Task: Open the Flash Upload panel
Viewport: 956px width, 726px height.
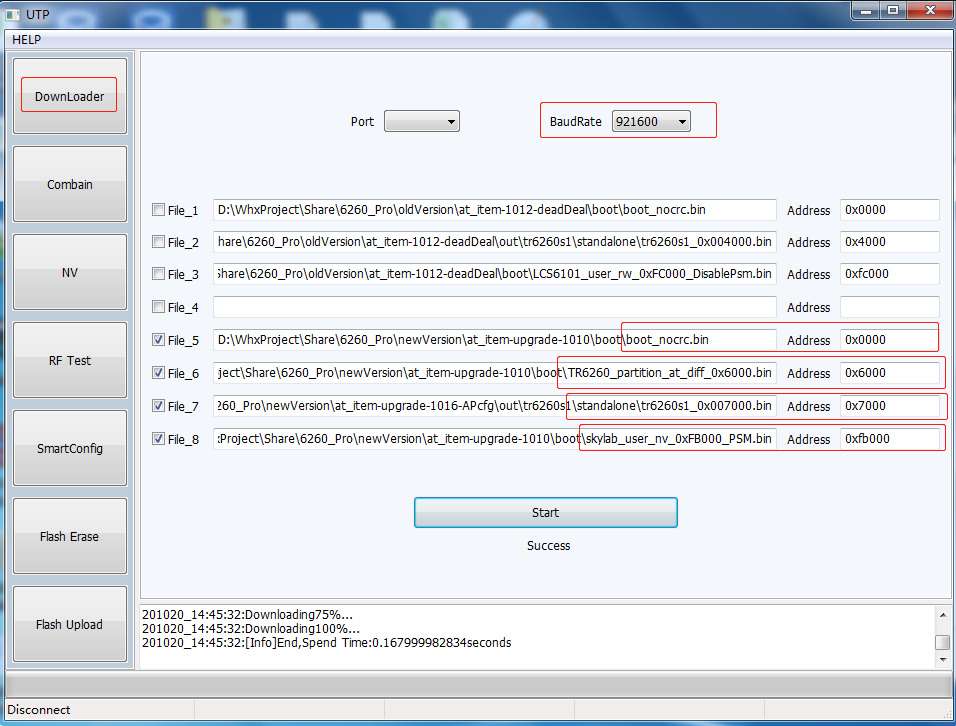Action: pyautogui.click(x=70, y=624)
